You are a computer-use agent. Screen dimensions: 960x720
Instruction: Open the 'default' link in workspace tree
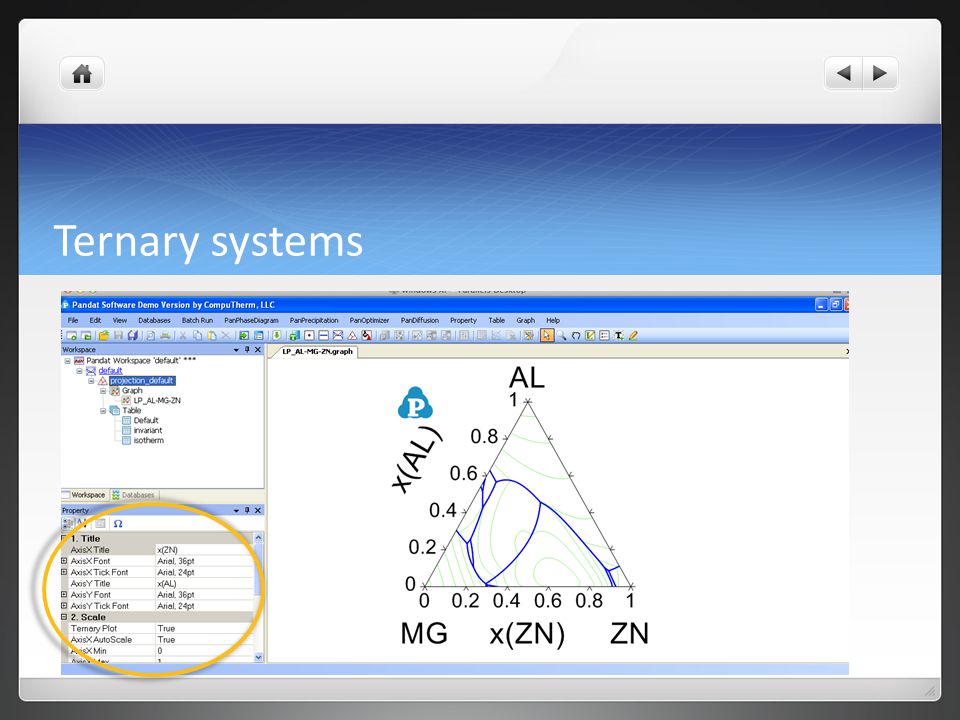point(110,371)
